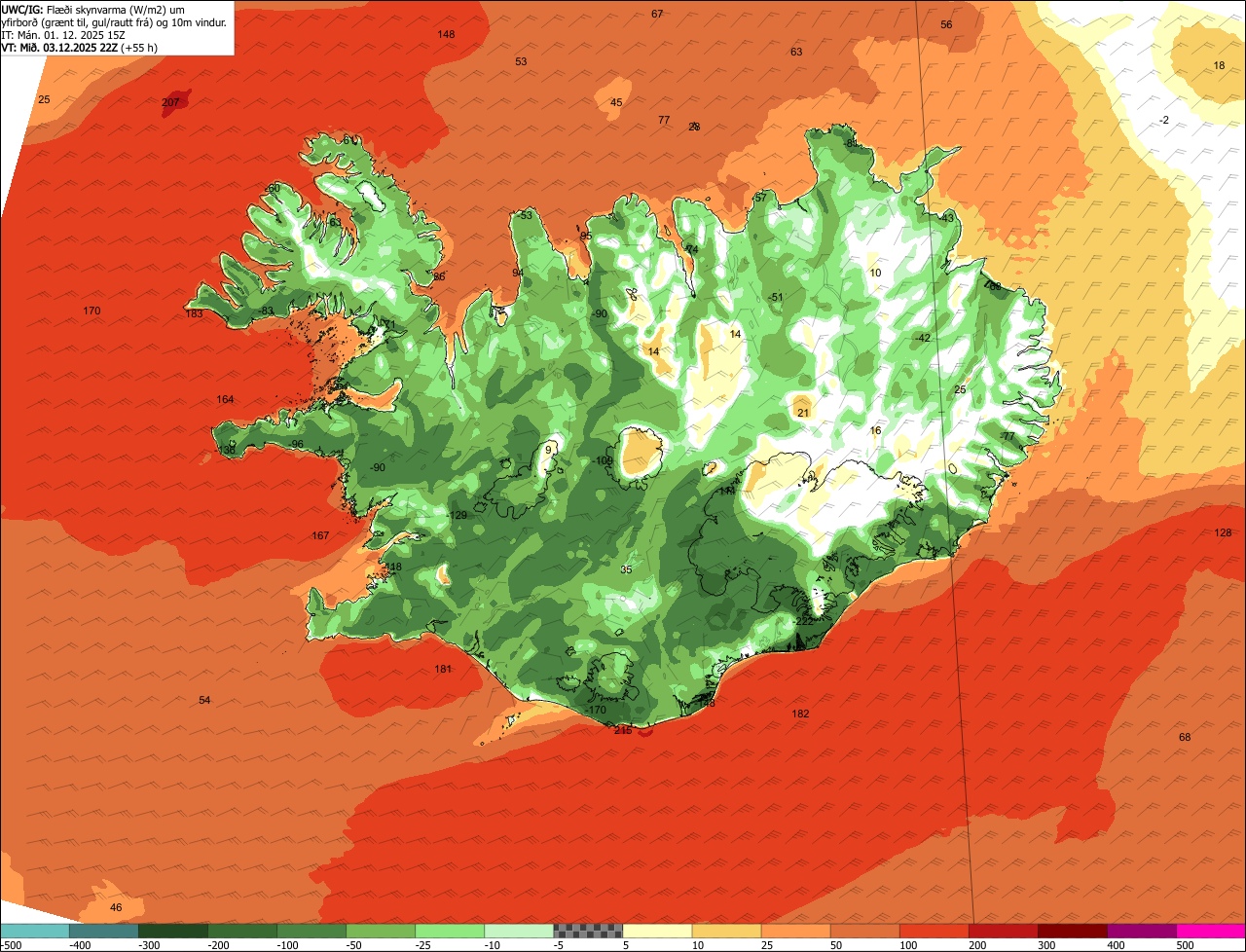
Task: Click the checkered -5 to 5 legend swatch
Action: click(x=587, y=931)
